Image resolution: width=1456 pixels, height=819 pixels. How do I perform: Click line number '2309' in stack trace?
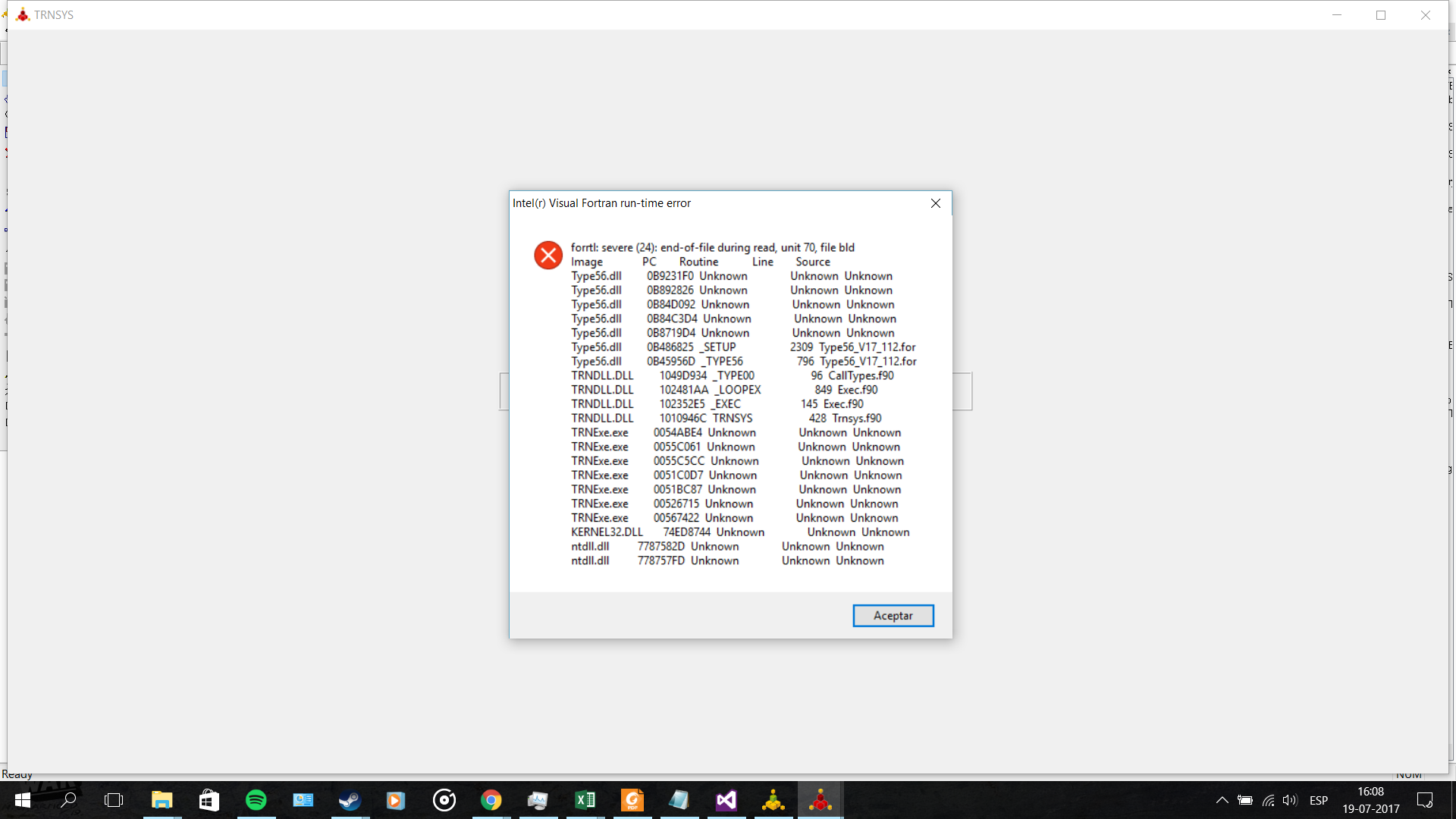click(x=802, y=347)
